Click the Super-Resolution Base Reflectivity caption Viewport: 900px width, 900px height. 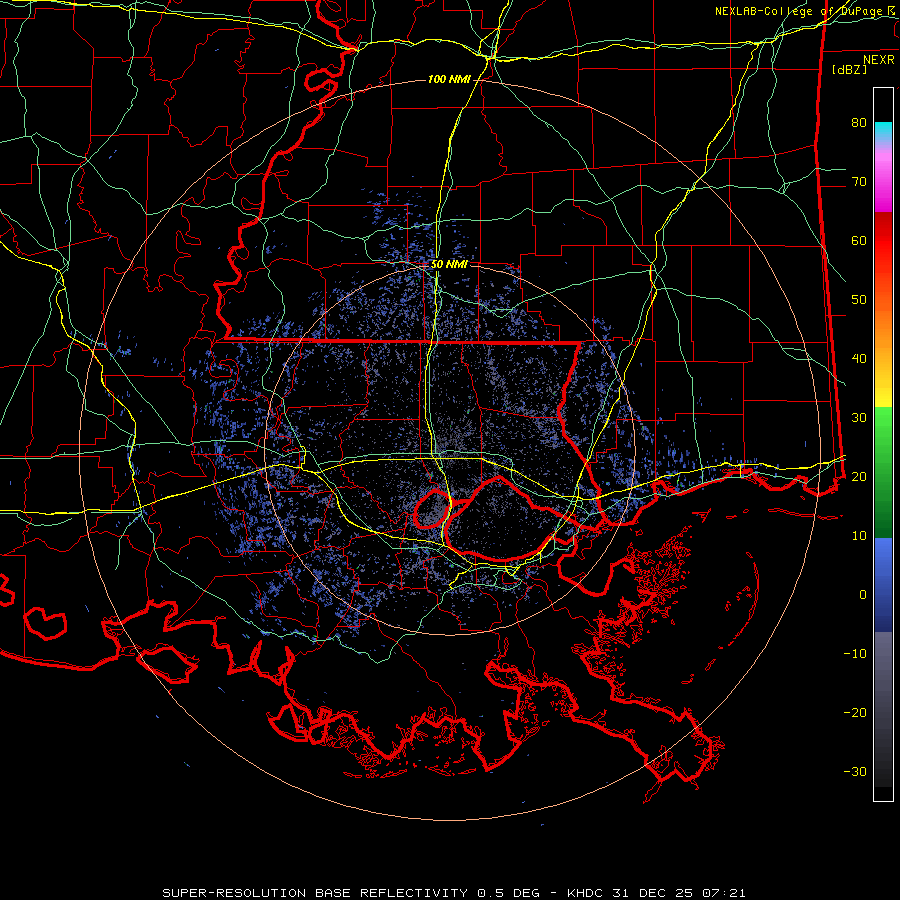point(315,893)
